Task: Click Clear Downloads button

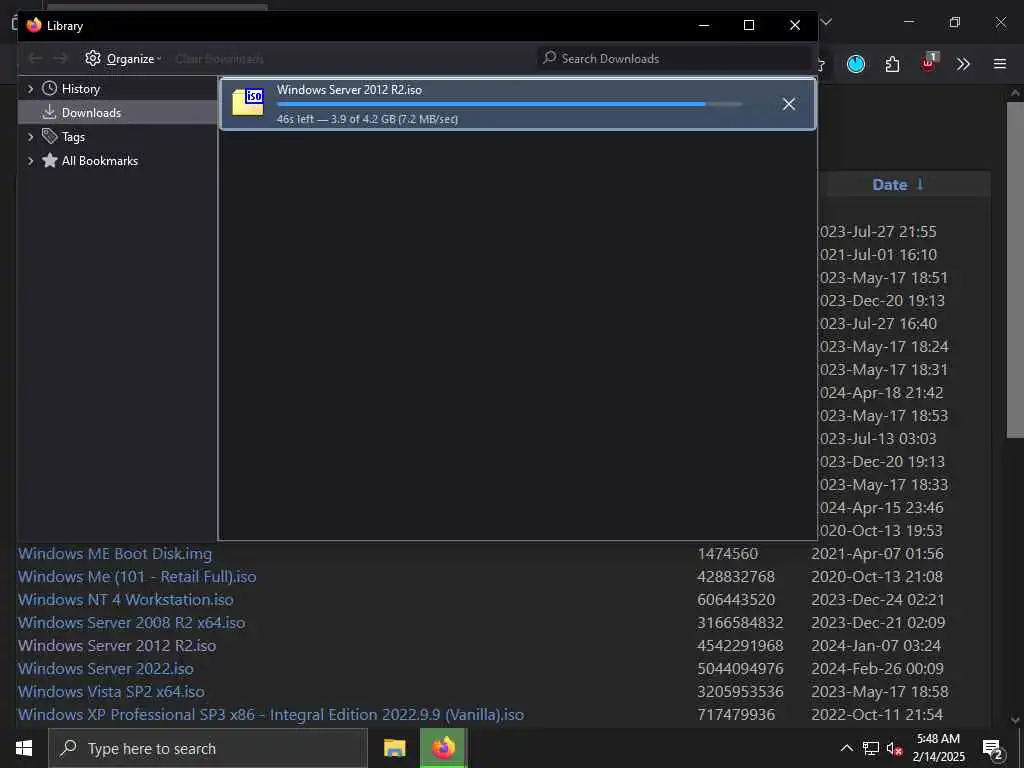Action: [219, 59]
